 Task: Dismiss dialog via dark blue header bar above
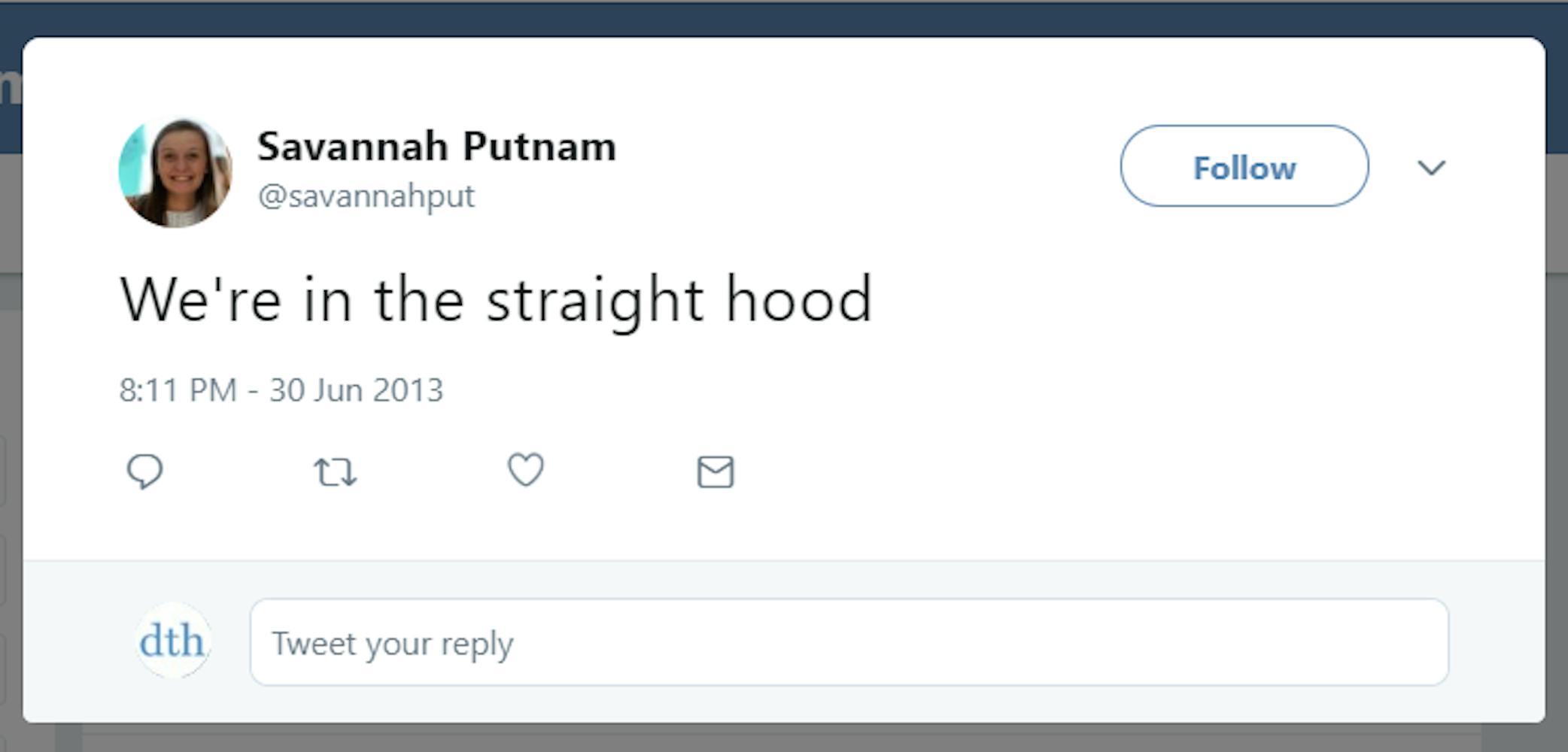[x=782, y=20]
